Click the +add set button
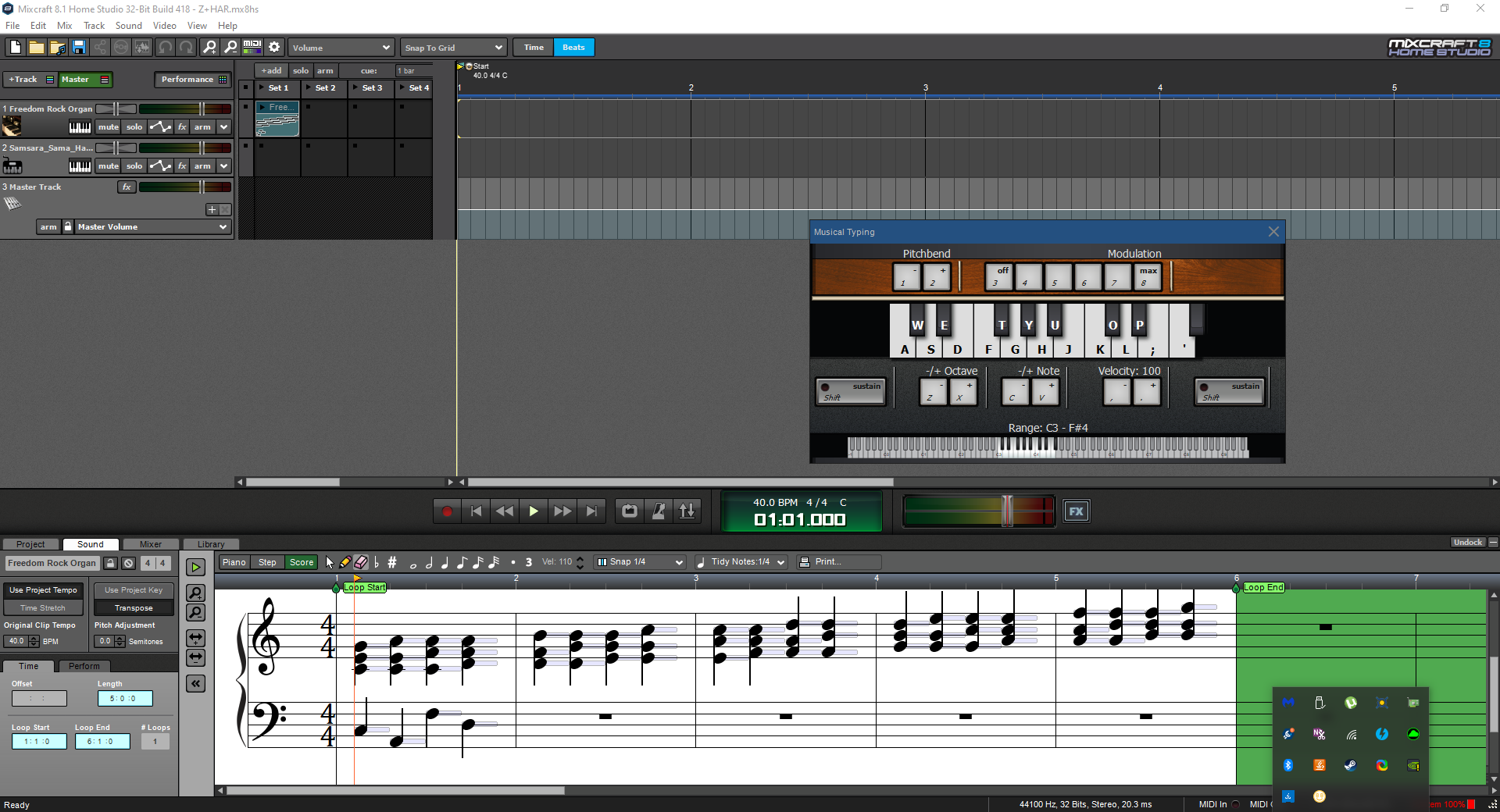 [x=272, y=71]
